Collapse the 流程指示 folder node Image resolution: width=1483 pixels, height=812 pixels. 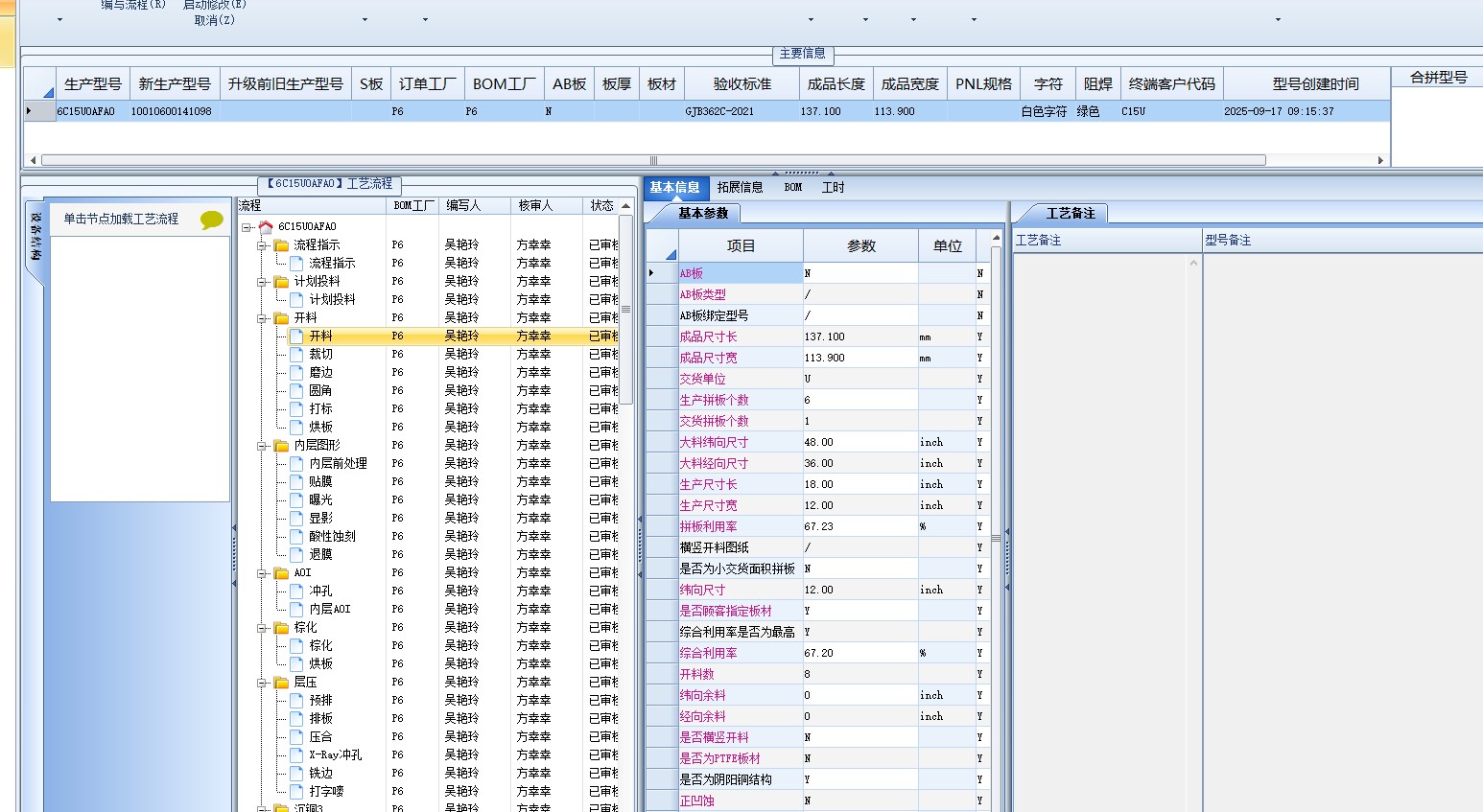[x=262, y=245]
